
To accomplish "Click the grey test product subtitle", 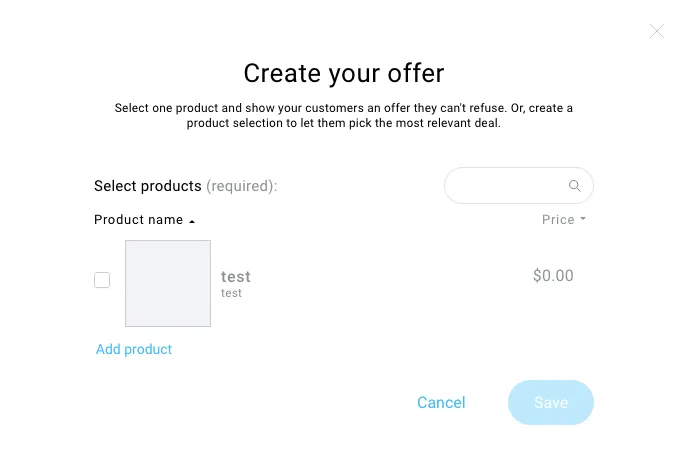I will point(231,293).
